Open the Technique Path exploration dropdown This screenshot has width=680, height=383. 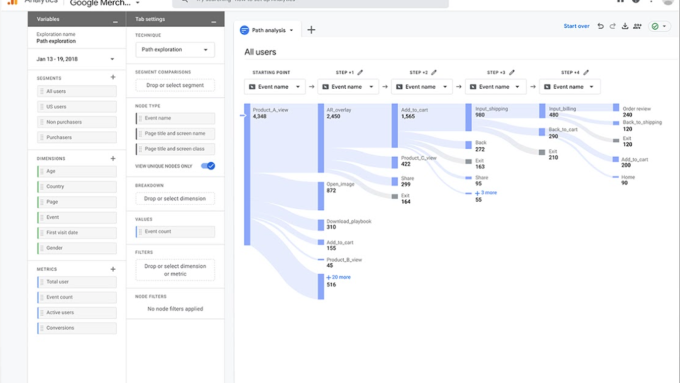(x=175, y=49)
